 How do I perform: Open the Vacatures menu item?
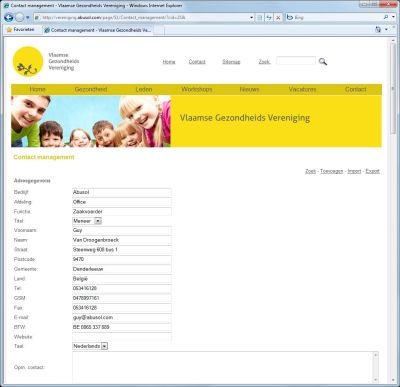click(x=302, y=89)
